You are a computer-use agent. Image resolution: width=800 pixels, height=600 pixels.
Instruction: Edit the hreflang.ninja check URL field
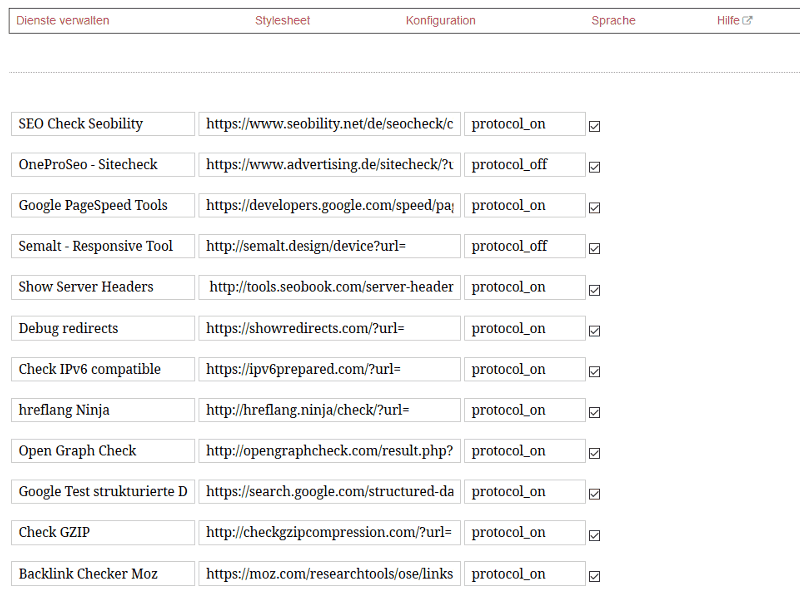[x=330, y=410]
